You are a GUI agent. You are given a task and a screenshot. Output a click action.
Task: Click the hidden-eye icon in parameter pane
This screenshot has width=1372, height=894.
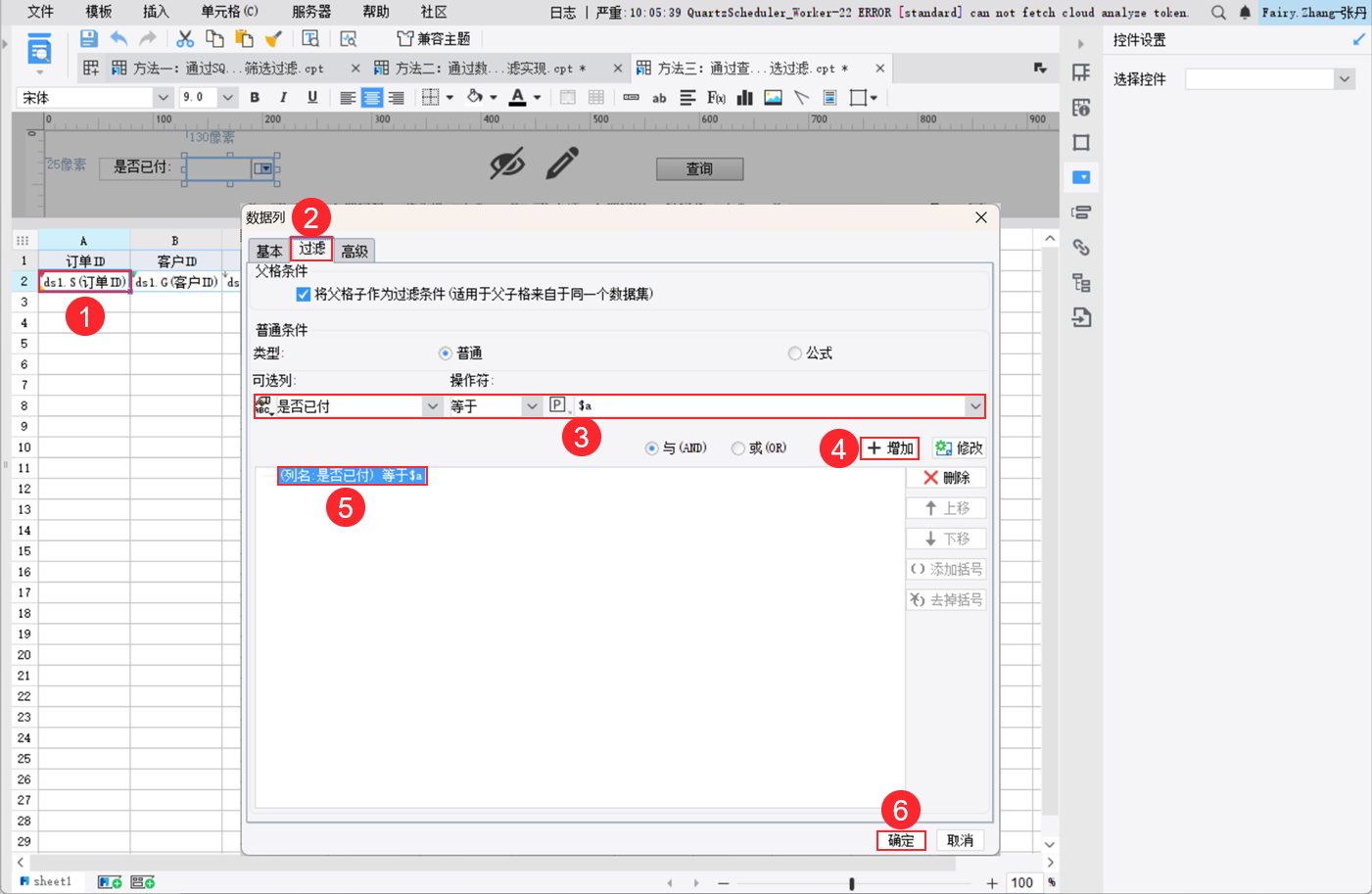507,164
